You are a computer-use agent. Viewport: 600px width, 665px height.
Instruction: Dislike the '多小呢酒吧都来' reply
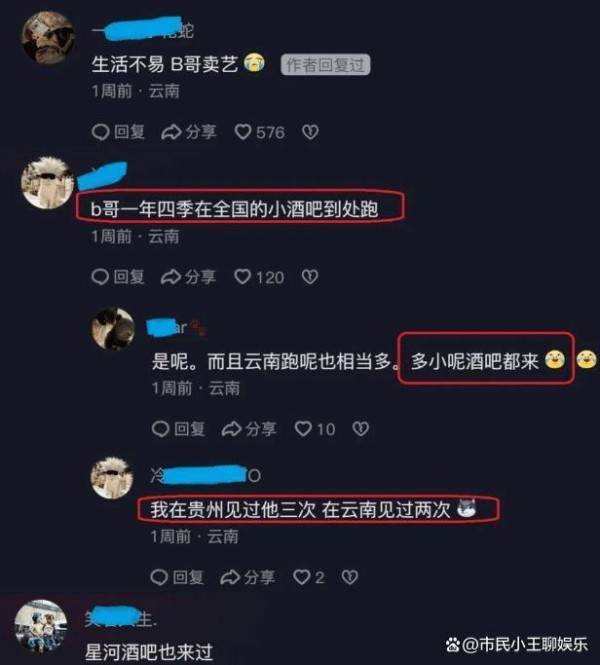click(x=360, y=429)
